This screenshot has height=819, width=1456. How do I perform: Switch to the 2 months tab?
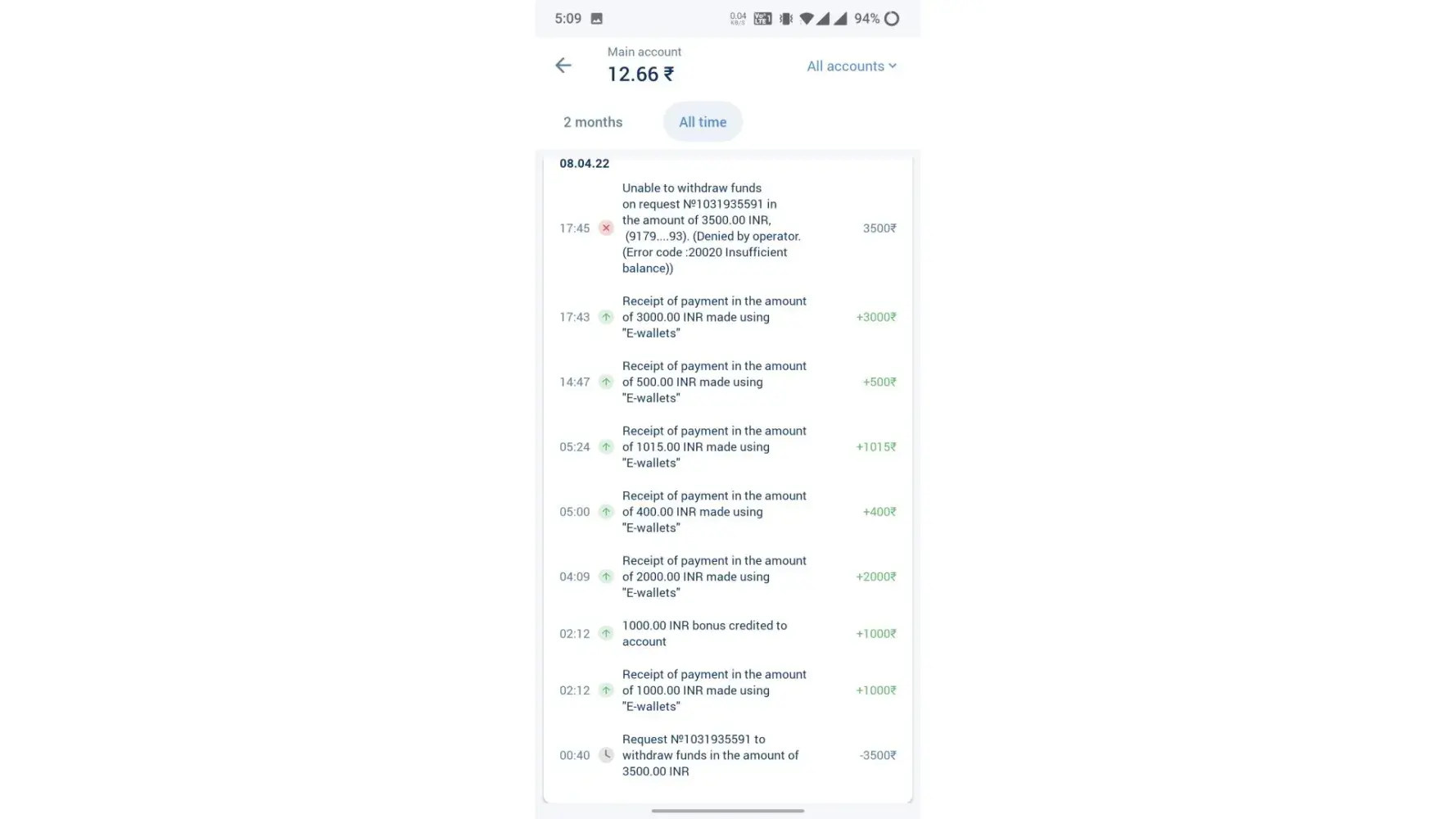click(x=593, y=122)
